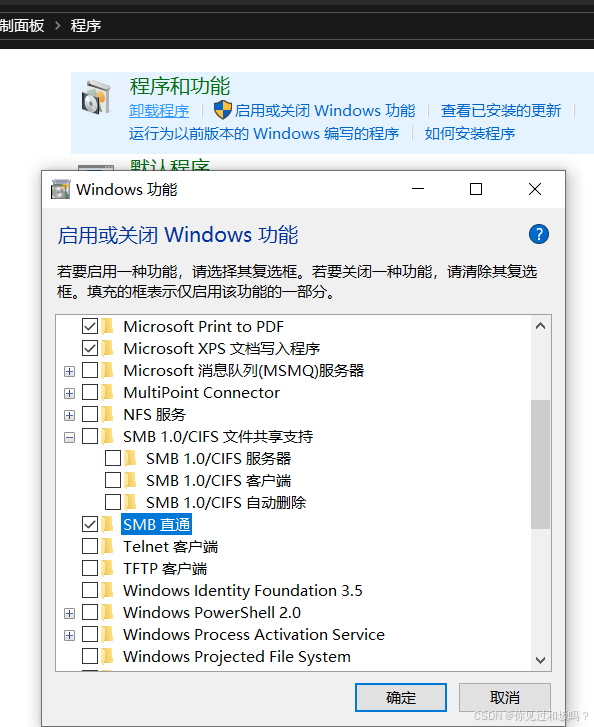594x727 pixels.
Task: Open 查看已安装的更新 link
Action: coord(501,111)
